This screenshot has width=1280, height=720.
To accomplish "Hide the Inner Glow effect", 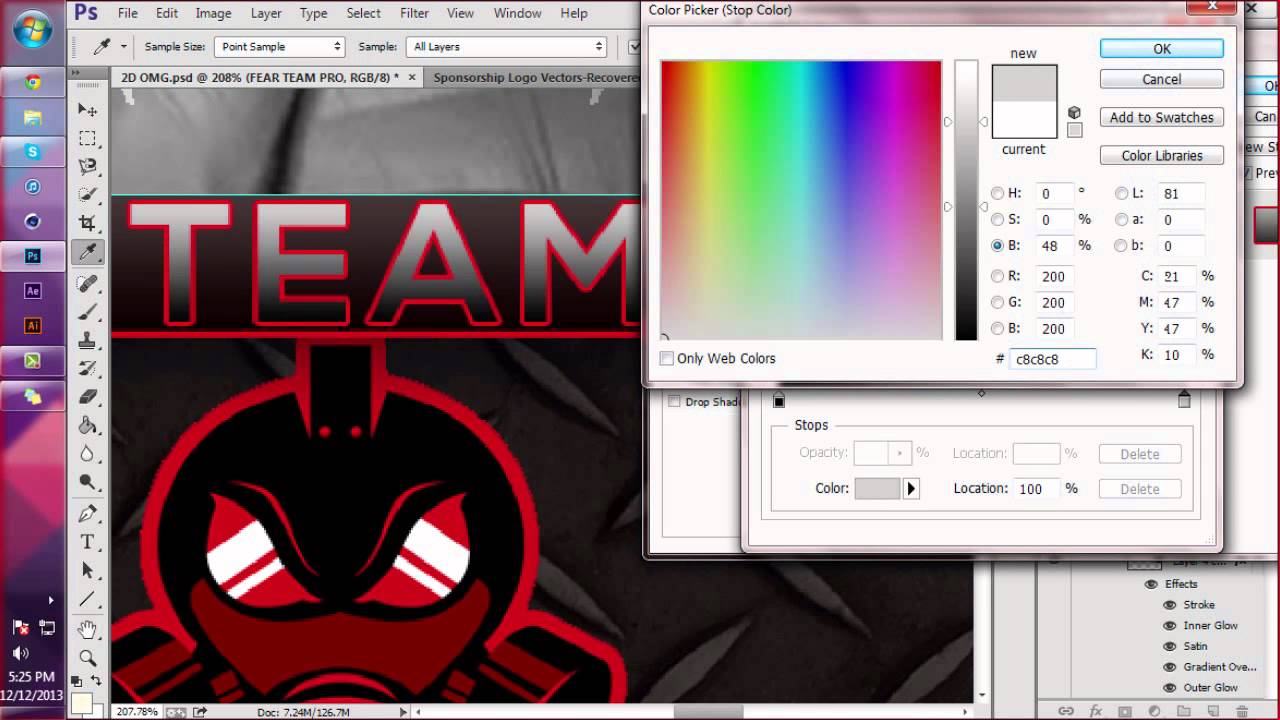I will [x=1169, y=626].
